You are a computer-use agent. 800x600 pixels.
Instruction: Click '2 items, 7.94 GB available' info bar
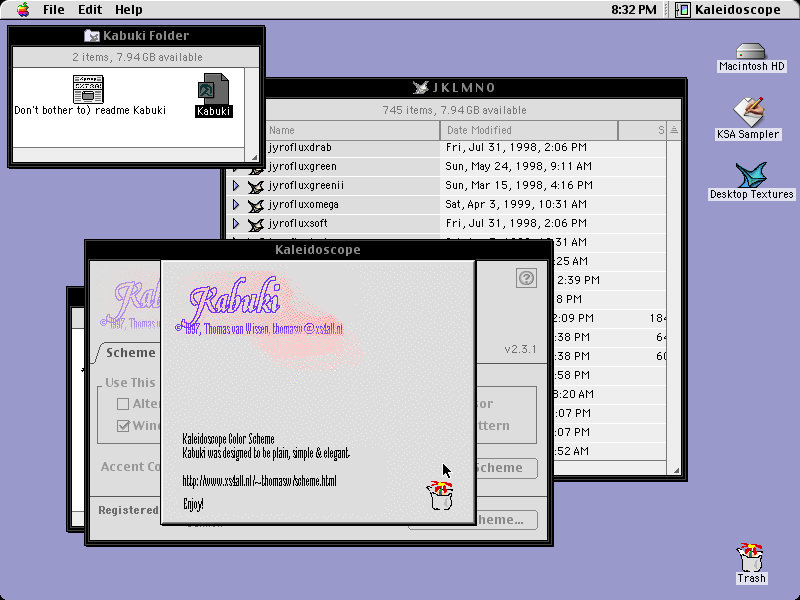[137, 57]
